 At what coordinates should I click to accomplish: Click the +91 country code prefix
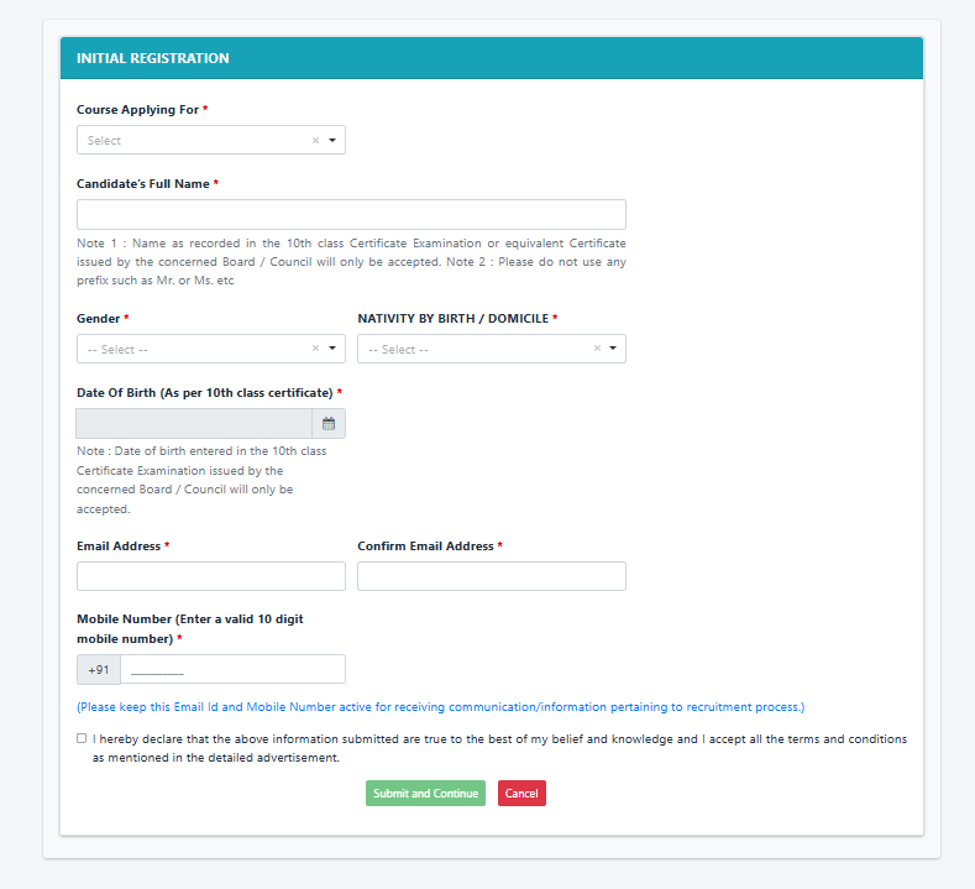pyautogui.click(x=98, y=670)
